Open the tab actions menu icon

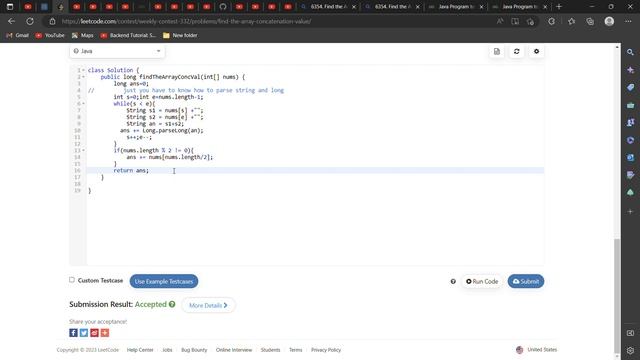(10, 7)
